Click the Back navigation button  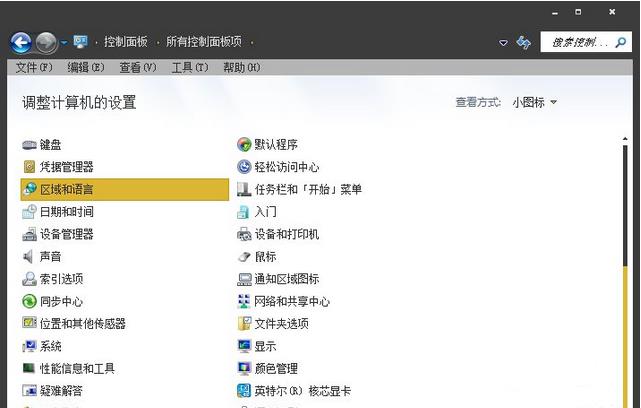21,42
